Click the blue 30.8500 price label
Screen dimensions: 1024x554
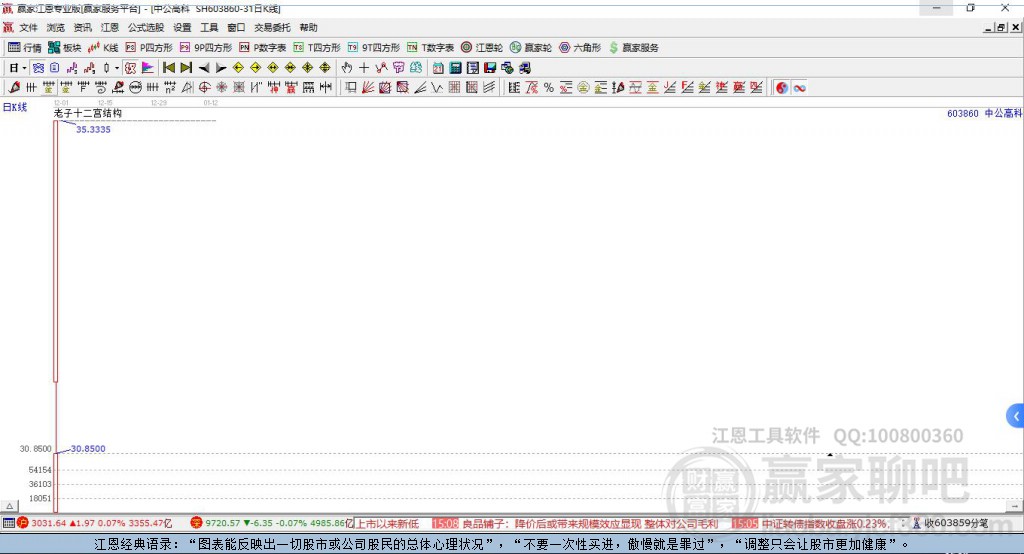(x=88, y=449)
